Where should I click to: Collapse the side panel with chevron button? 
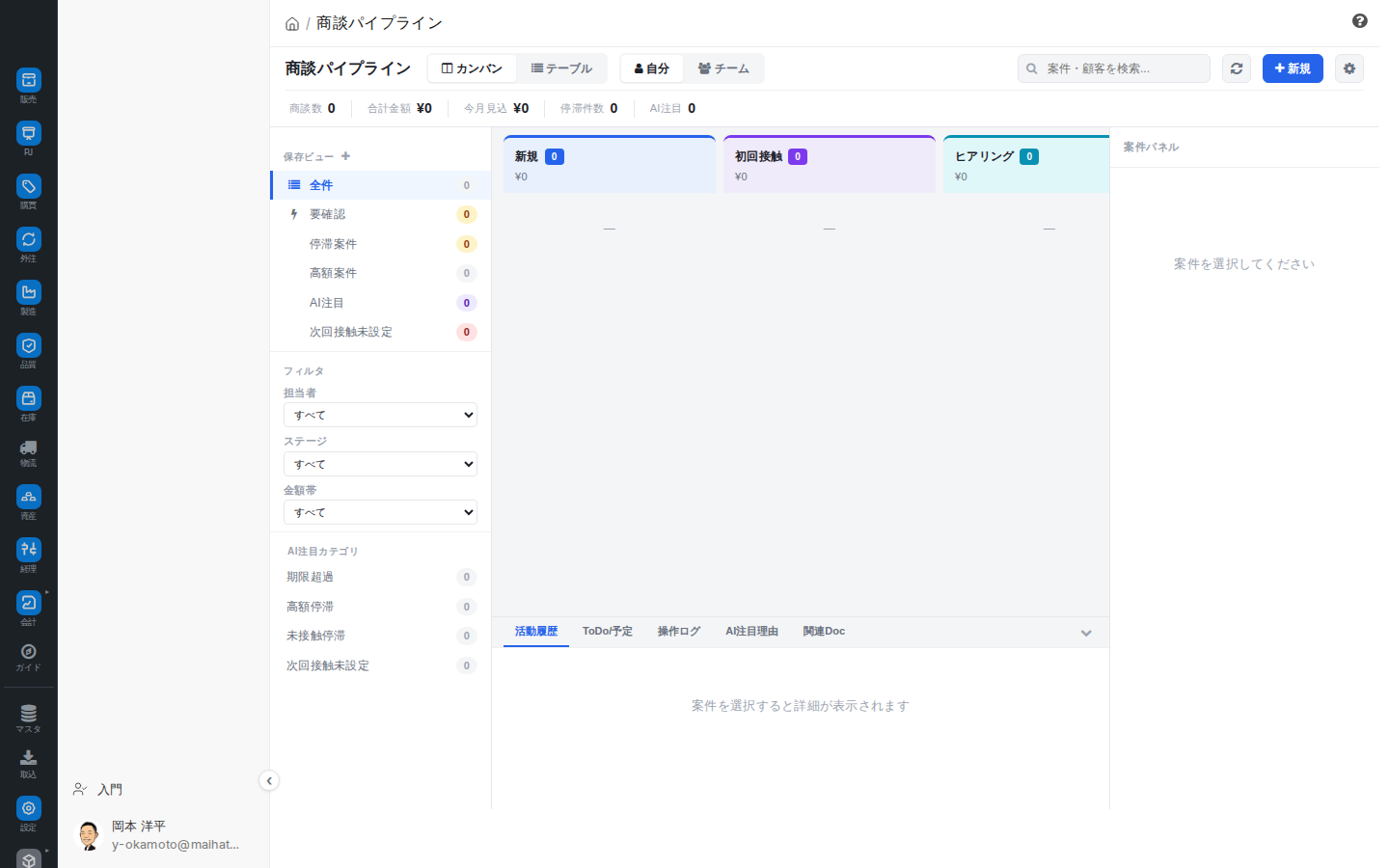[269, 781]
